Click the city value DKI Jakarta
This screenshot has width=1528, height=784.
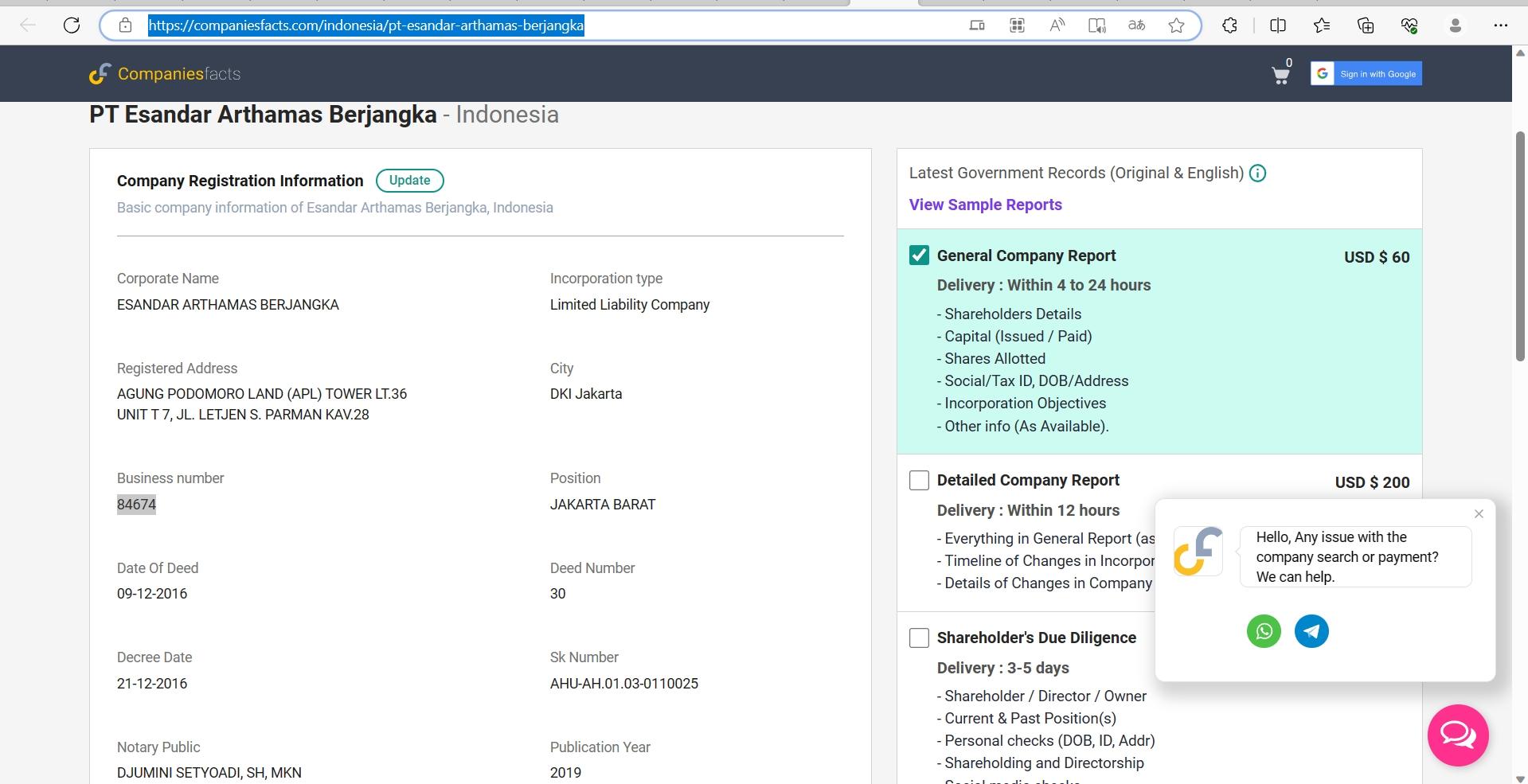tap(586, 394)
